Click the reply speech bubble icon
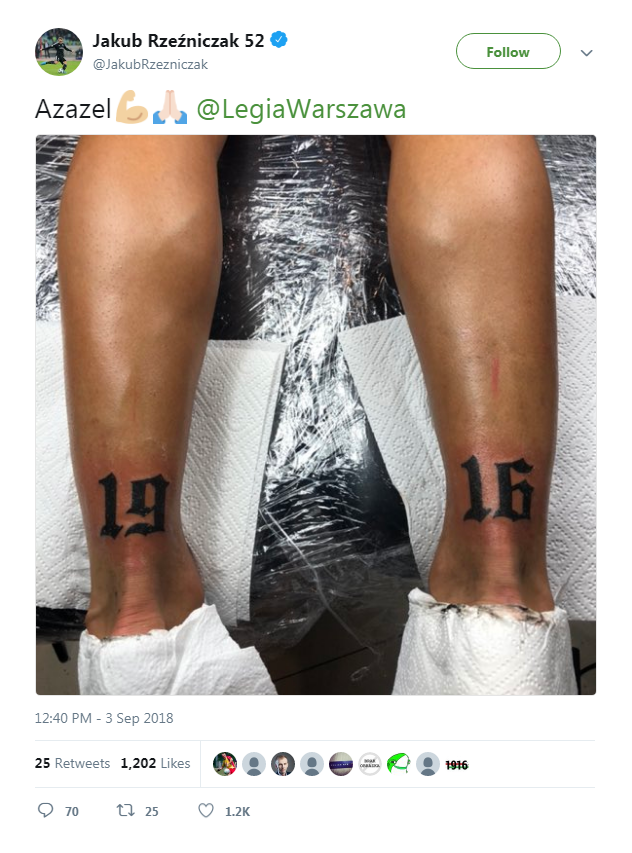Image resolution: width=632 pixels, height=853 pixels. [45, 811]
